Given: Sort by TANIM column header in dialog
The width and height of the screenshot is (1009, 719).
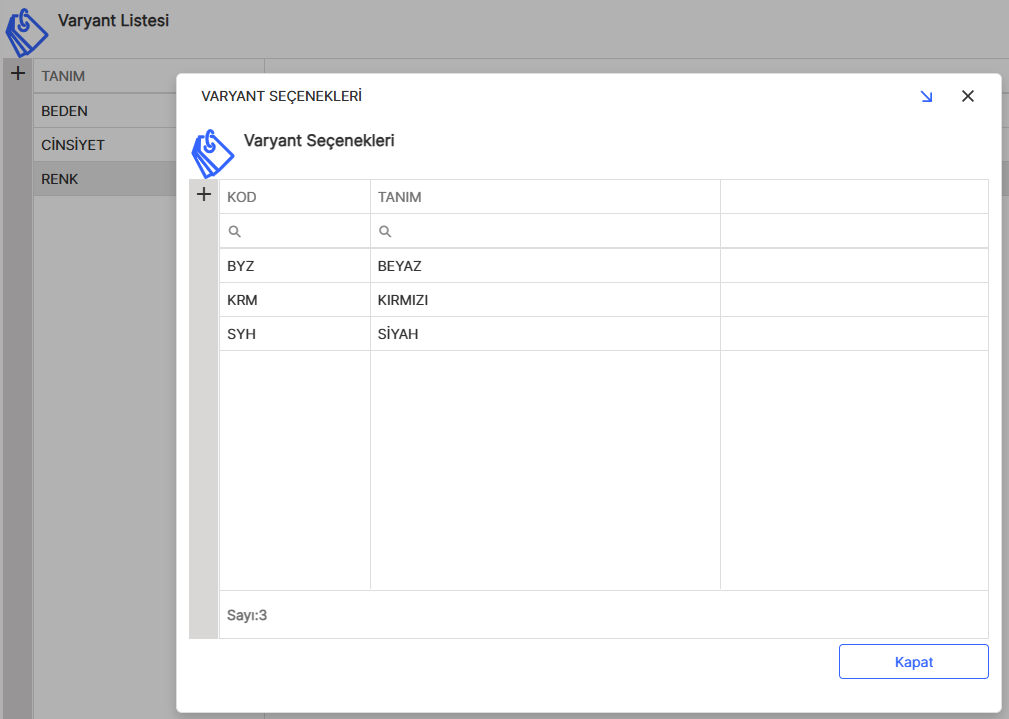Looking at the screenshot, I should tap(544, 197).
